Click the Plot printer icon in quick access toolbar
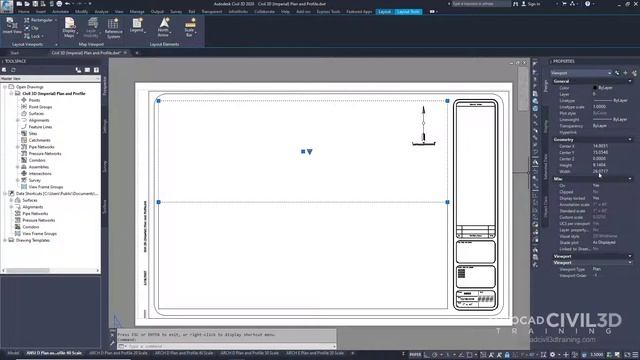The height and width of the screenshot is (360, 640). pos(59,4)
